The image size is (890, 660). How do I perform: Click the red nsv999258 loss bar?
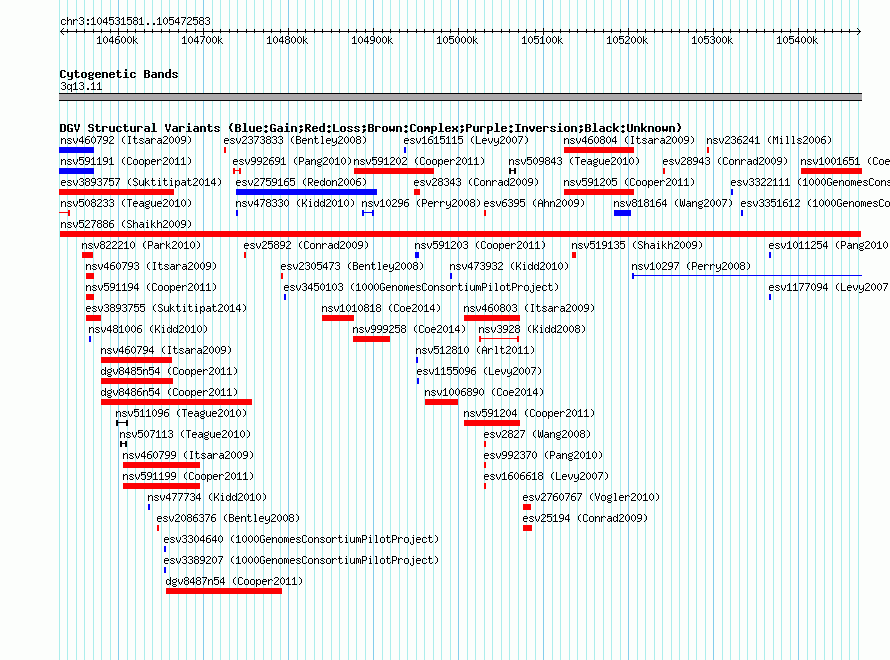[371, 339]
